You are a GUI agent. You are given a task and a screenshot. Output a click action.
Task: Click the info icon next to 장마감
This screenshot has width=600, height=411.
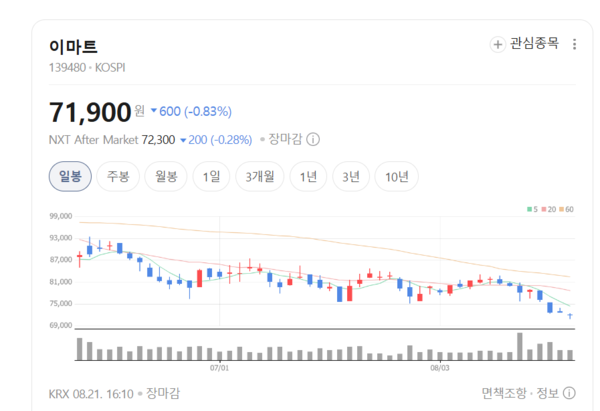pyautogui.click(x=313, y=139)
